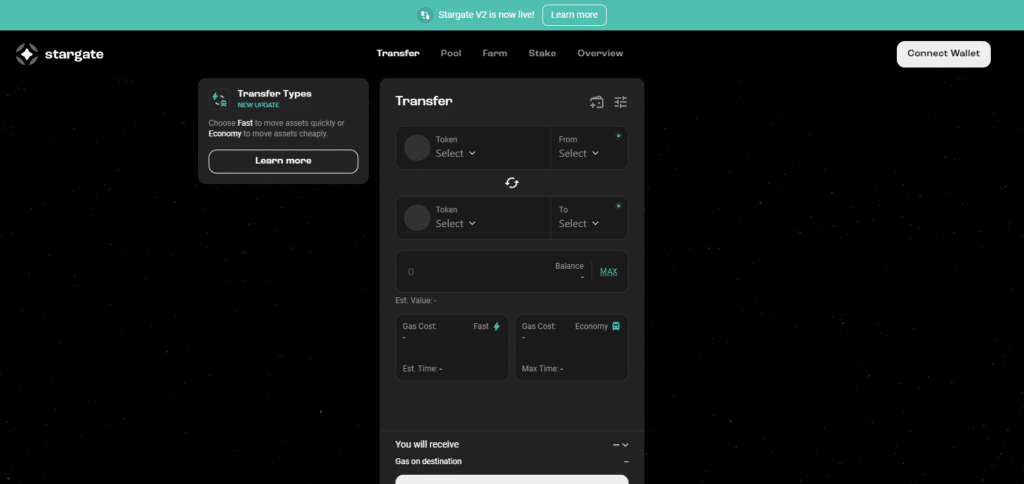The image size is (1024, 484).
Task: Click the "Transfer Types" heading
Action: (274, 94)
